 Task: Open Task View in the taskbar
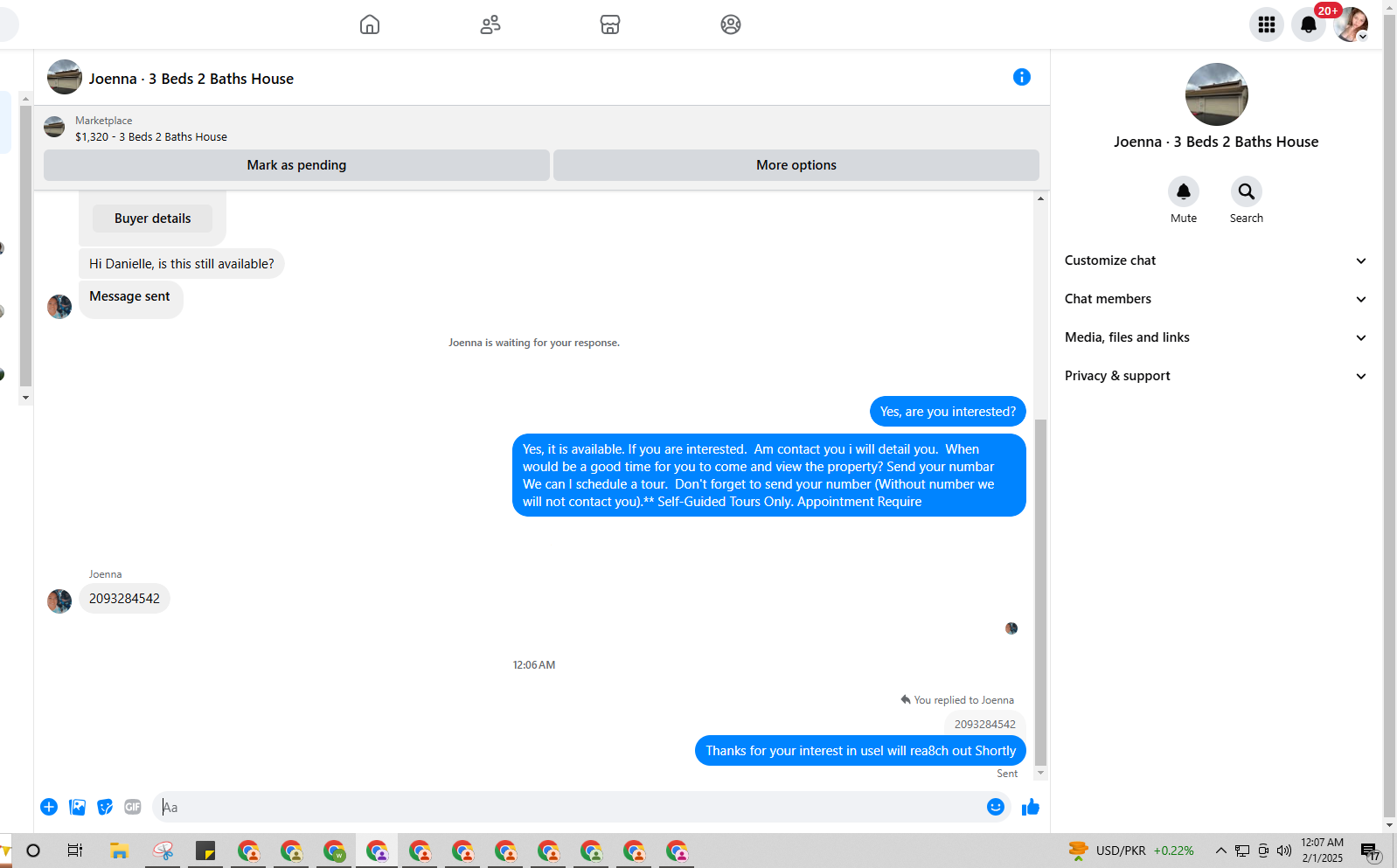pos(75,851)
